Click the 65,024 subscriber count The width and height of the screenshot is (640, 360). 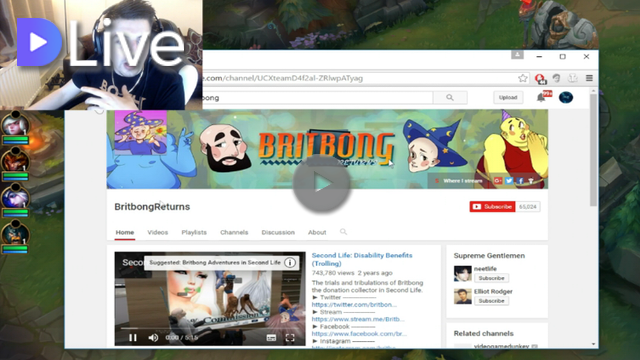[x=528, y=207]
